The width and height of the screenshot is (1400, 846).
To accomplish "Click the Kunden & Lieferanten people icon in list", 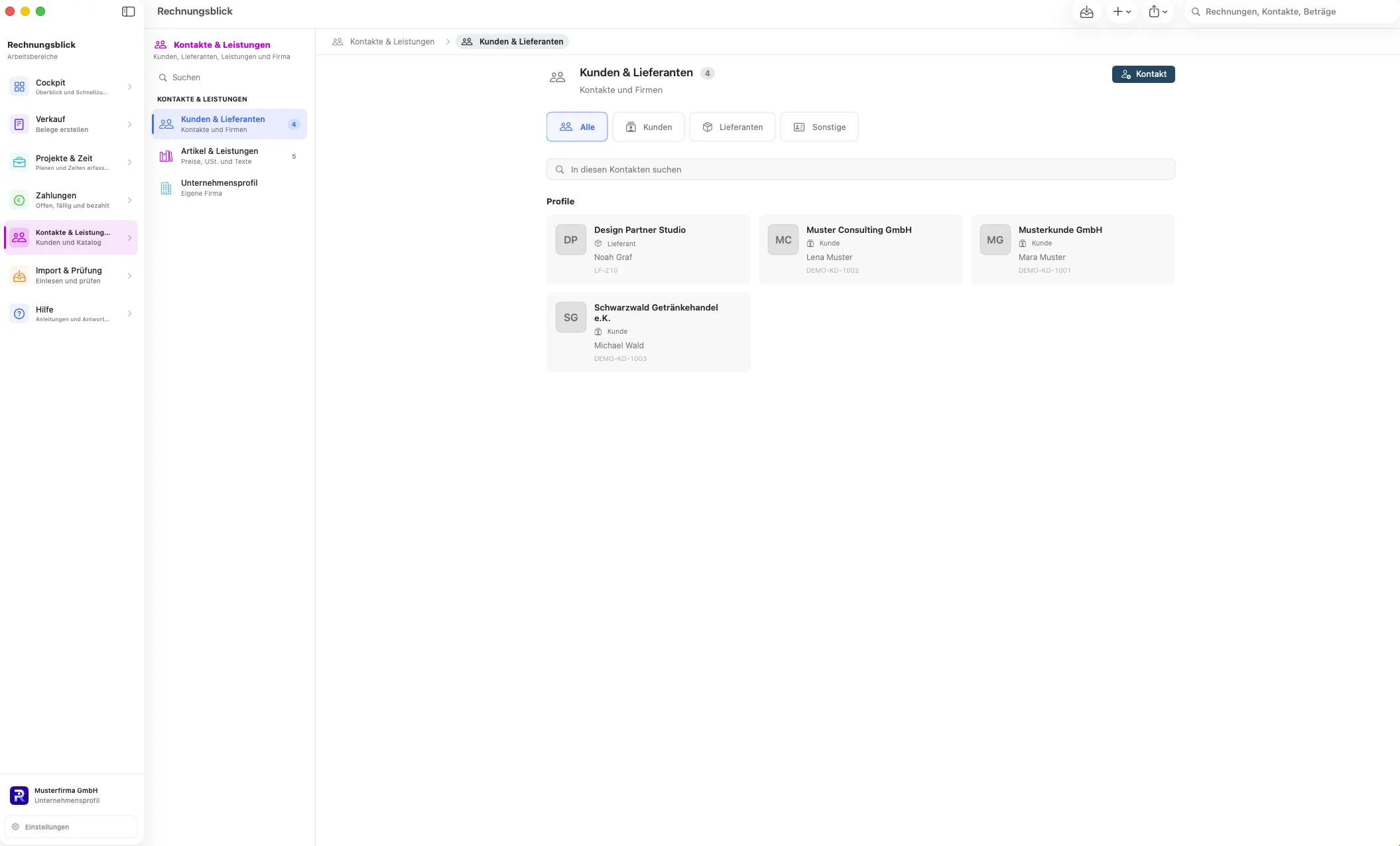I will pyautogui.click(x=166, y=124).
